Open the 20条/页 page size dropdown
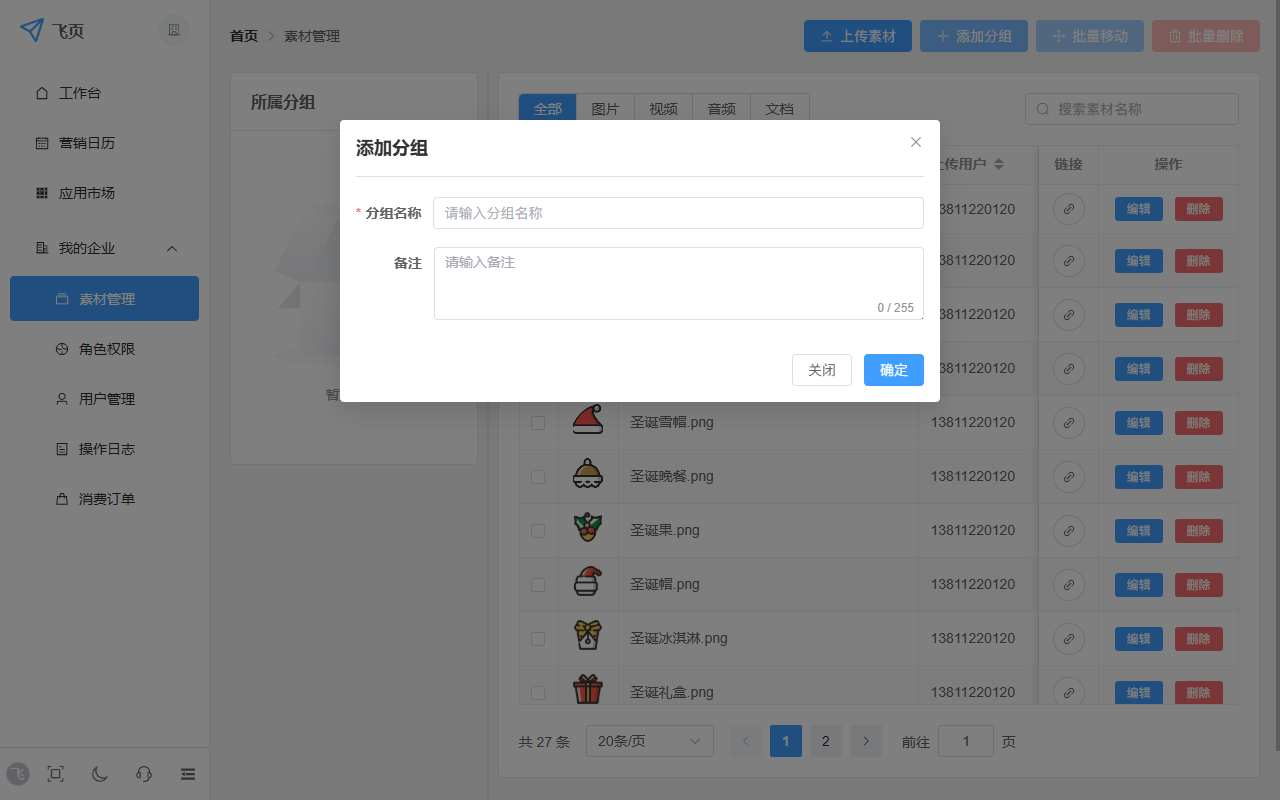Viewport: 1280px width, 800px height. click(x=649, y=741)
